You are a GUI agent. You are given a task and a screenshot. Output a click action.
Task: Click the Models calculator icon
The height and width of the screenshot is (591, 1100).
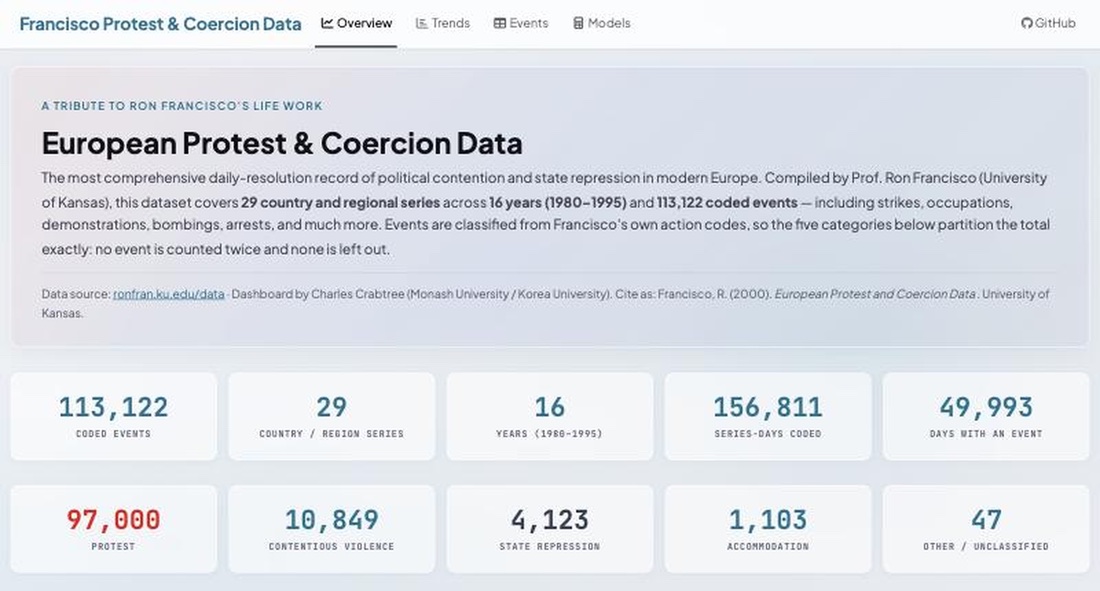point(578,23)
